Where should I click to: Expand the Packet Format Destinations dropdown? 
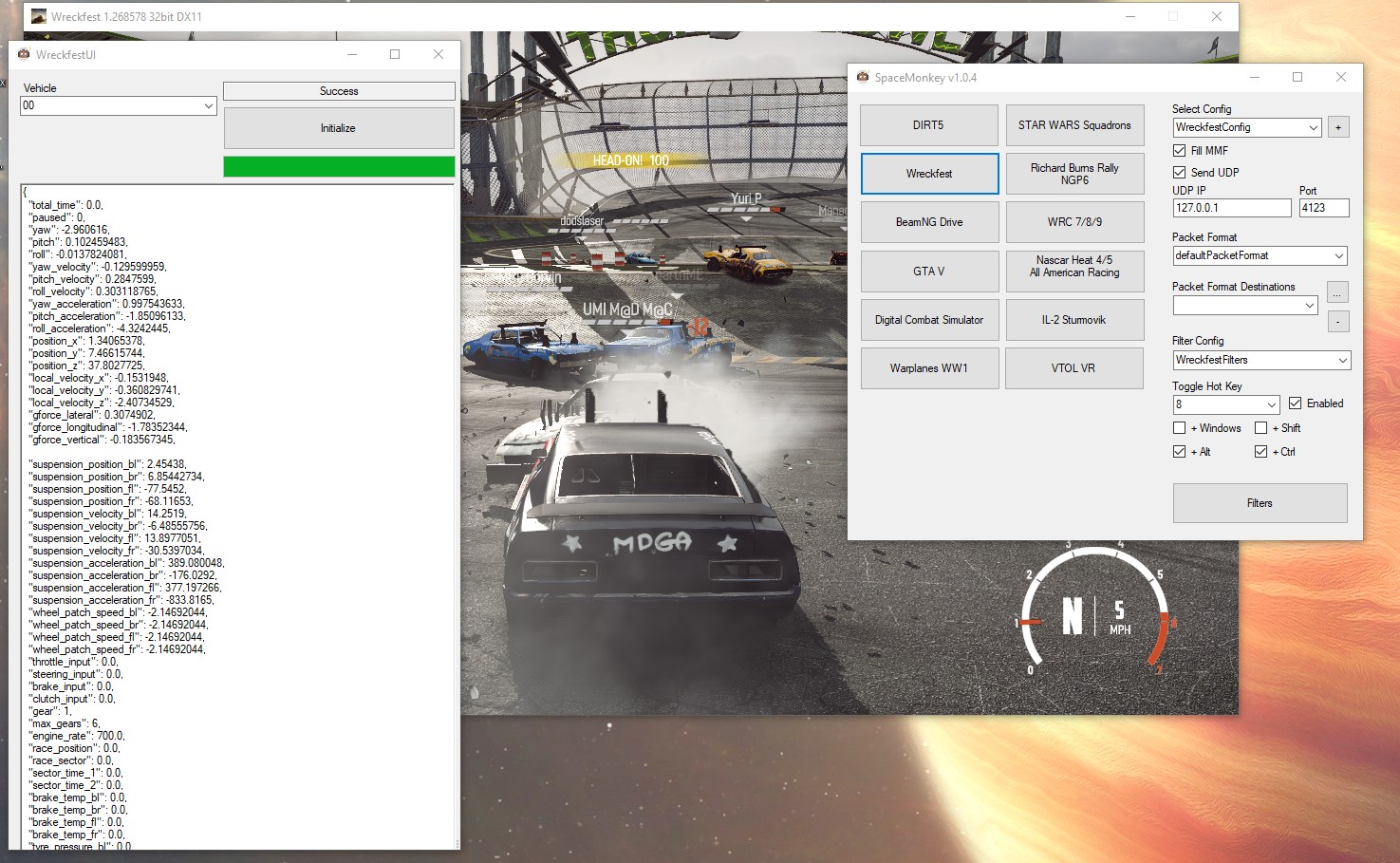(1245, 305)
